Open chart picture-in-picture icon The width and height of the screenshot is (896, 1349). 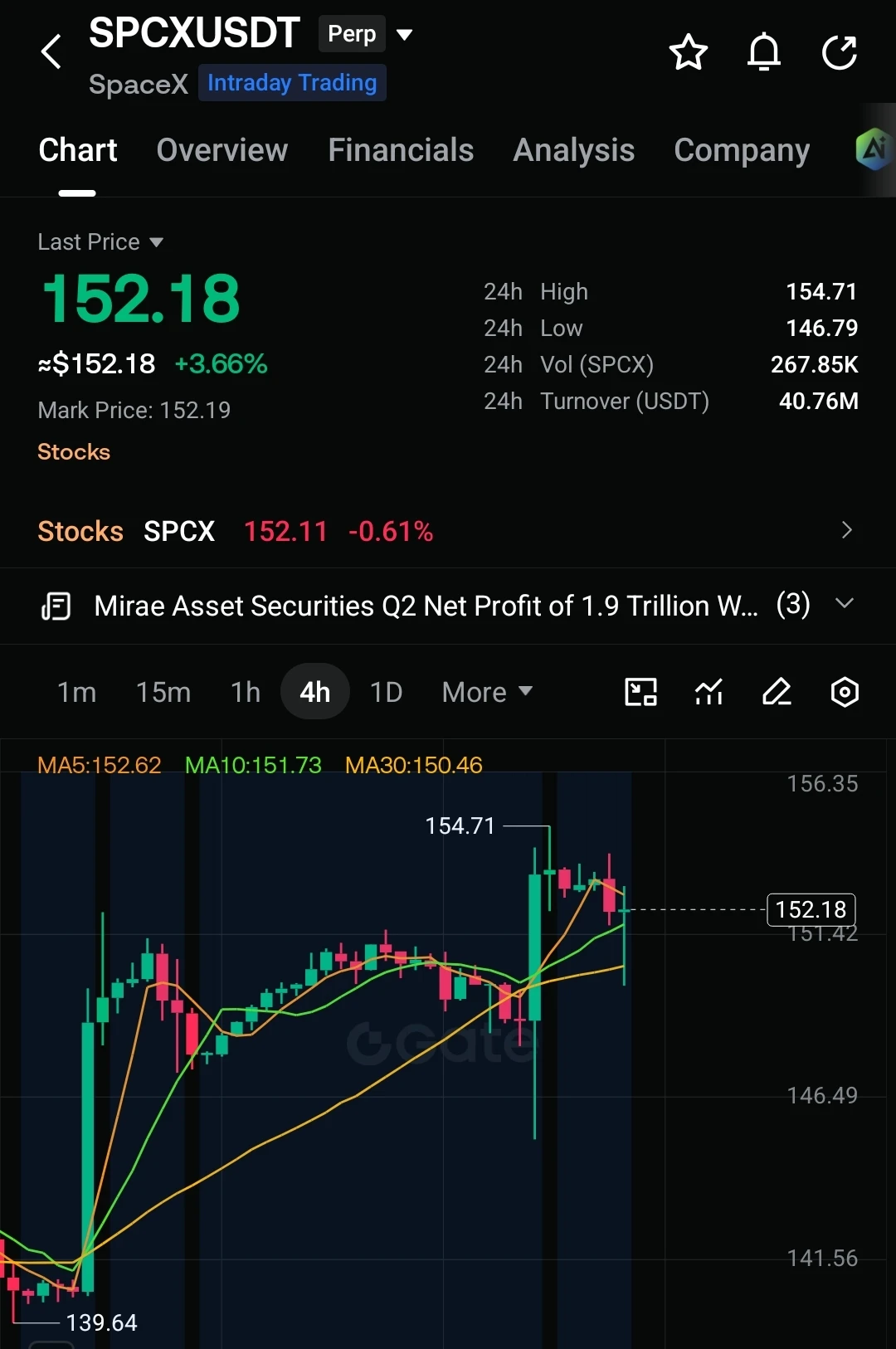tap(640, 691)
